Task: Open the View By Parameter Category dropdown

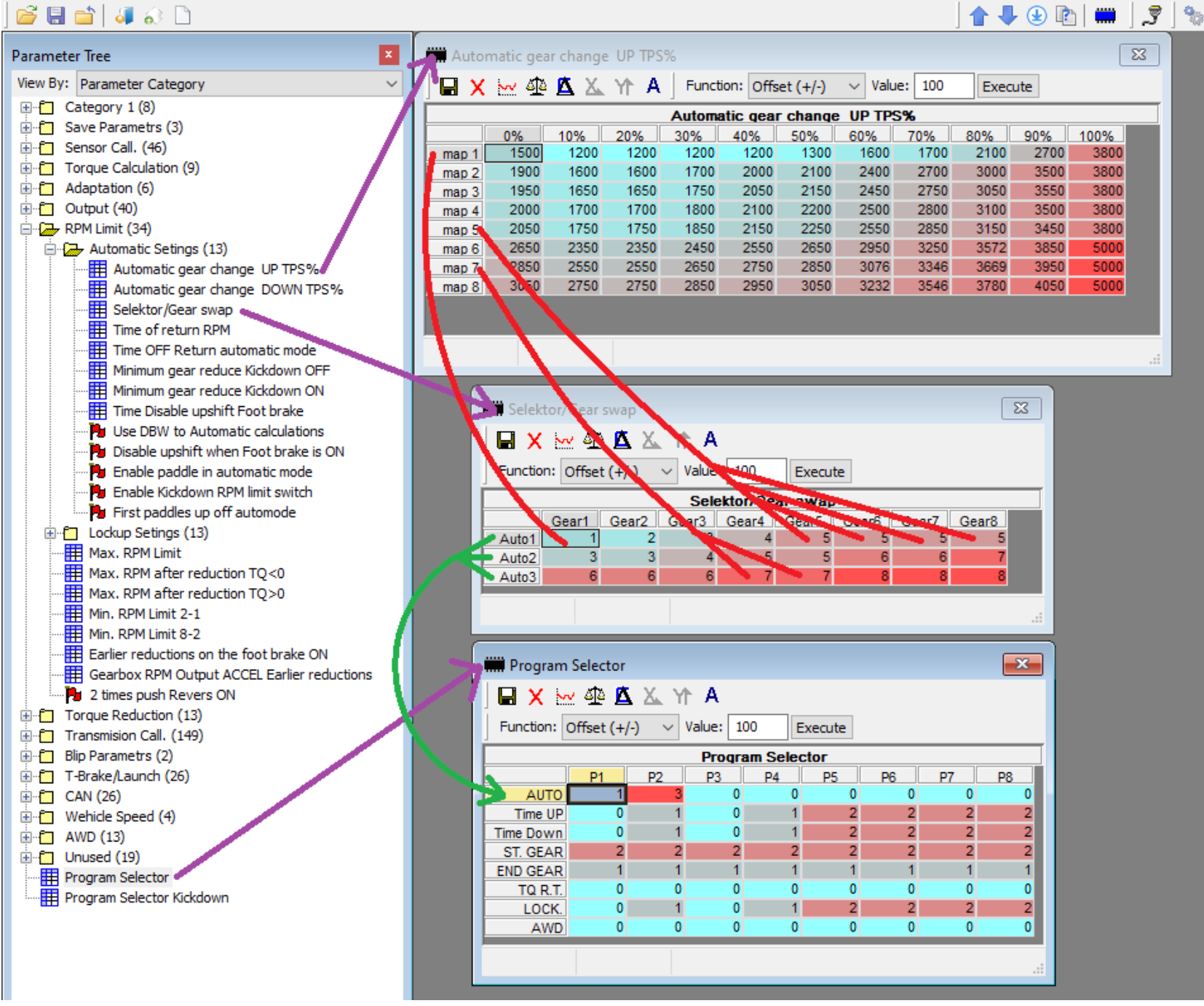Action: (x=239, y=84)
